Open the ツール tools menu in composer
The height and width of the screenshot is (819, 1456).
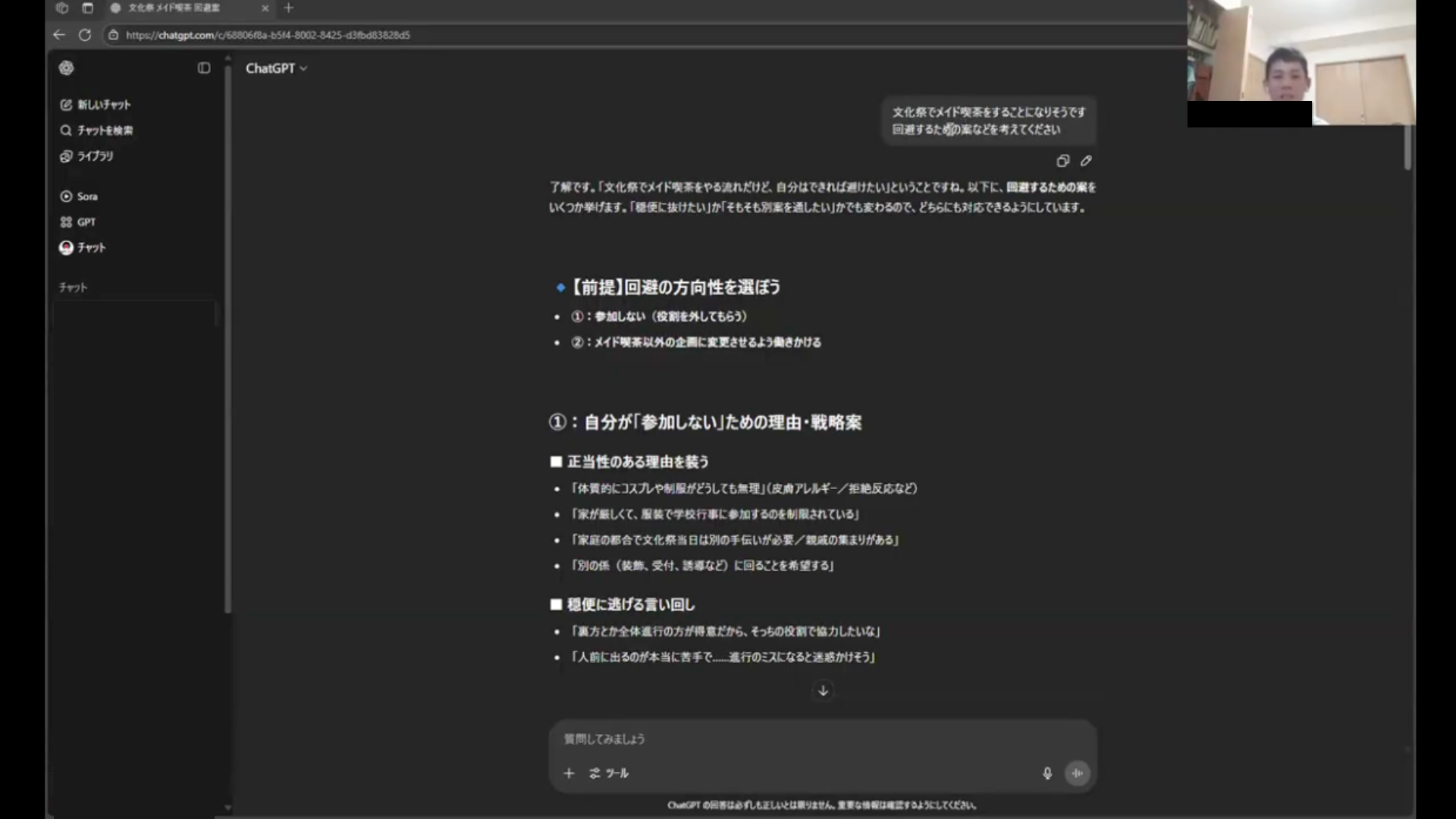(609, 773)
